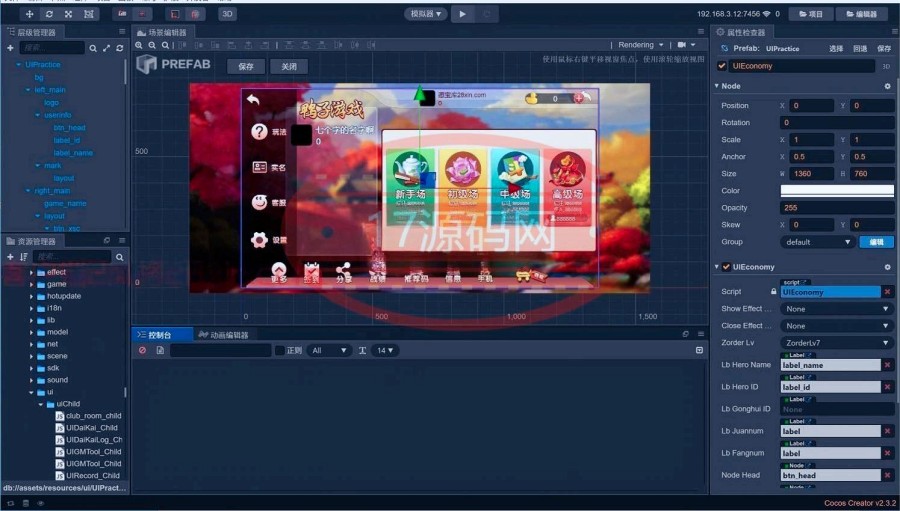Image resolution: width=900 pixels, height=511 pixels.
Task: Add an asset with the assets plus icon
Action: 10,257
